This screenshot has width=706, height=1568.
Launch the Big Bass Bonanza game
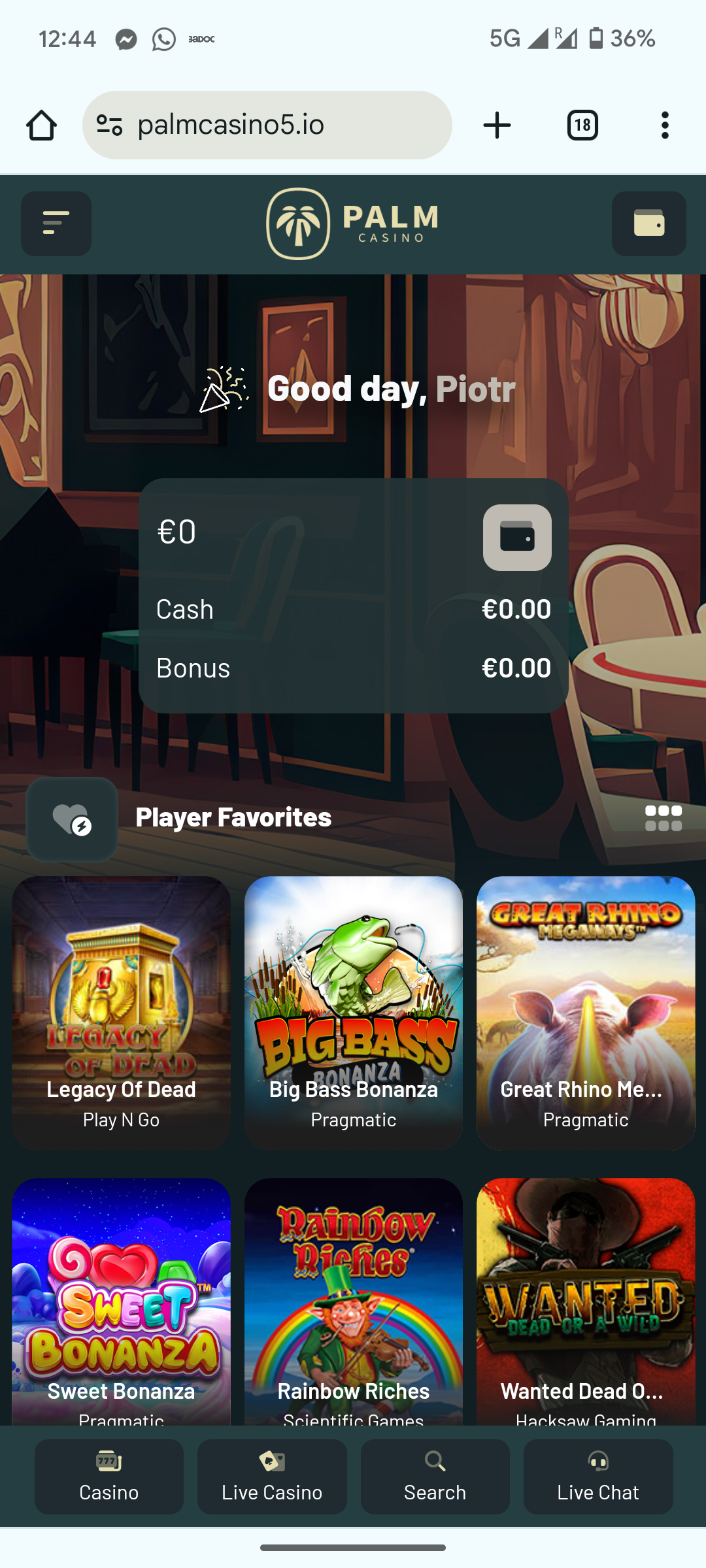point(354,1013)
